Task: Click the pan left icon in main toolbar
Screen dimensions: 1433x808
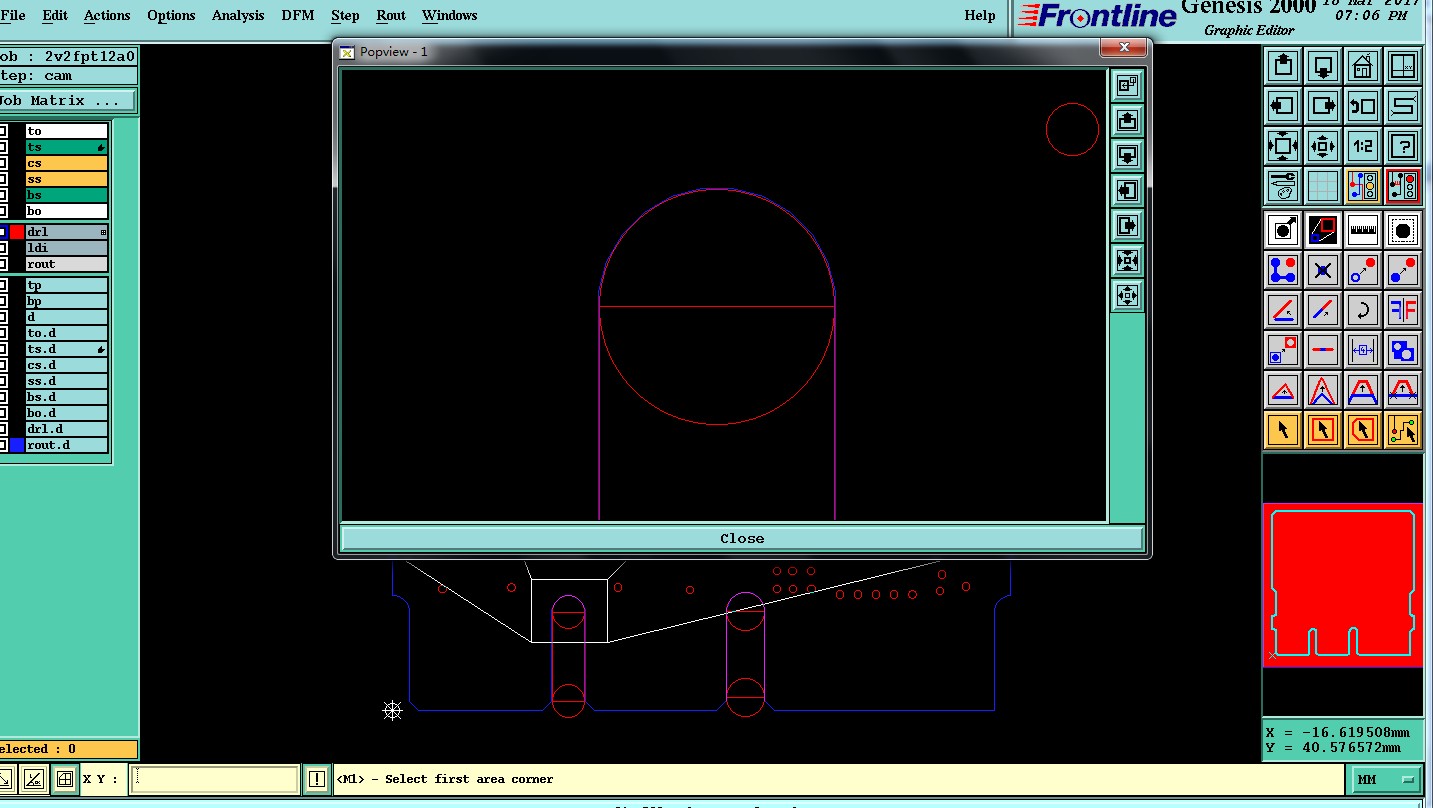Action: tap(1283, 106)
